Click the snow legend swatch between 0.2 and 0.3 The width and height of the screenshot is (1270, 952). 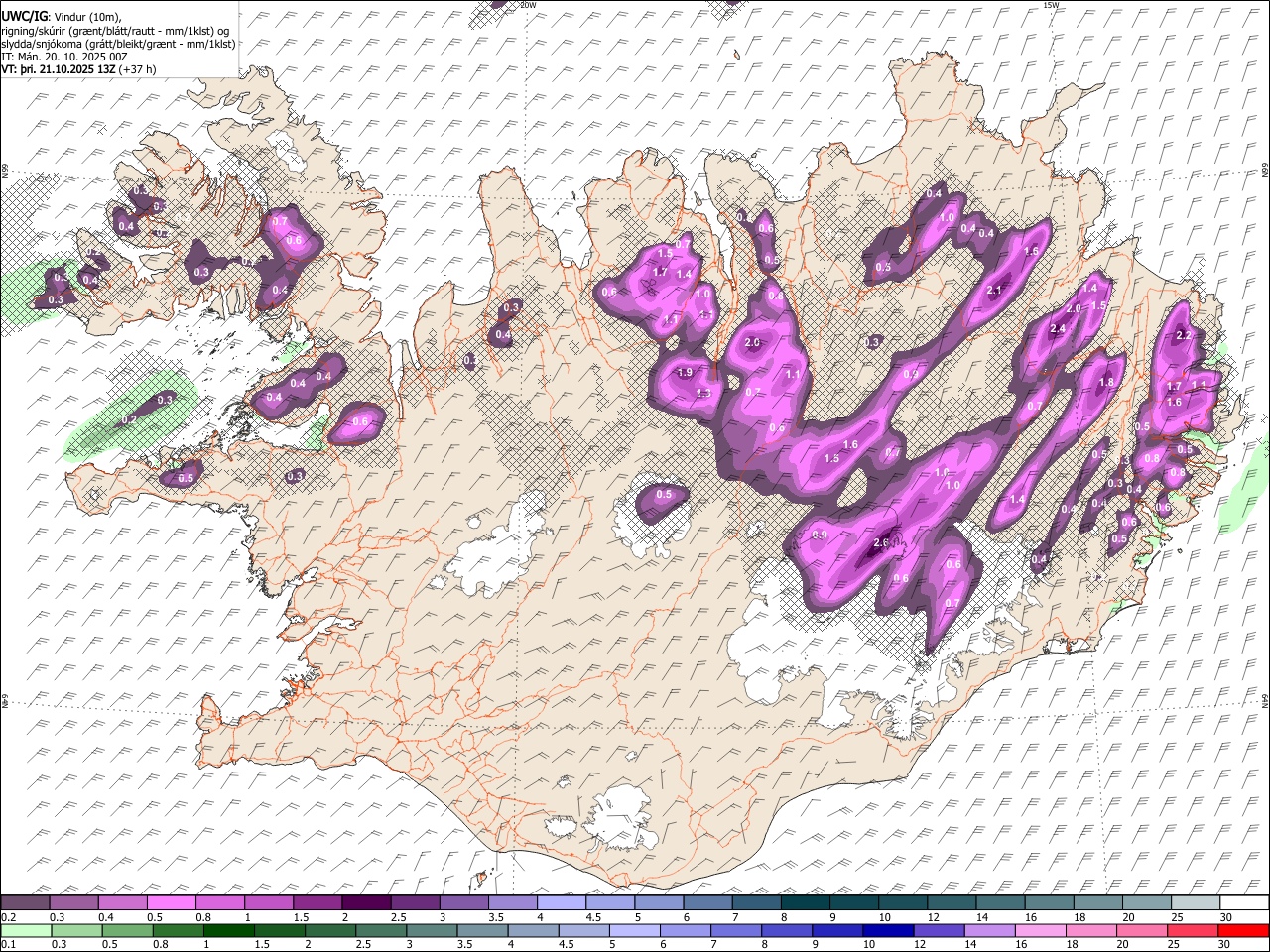25,902
